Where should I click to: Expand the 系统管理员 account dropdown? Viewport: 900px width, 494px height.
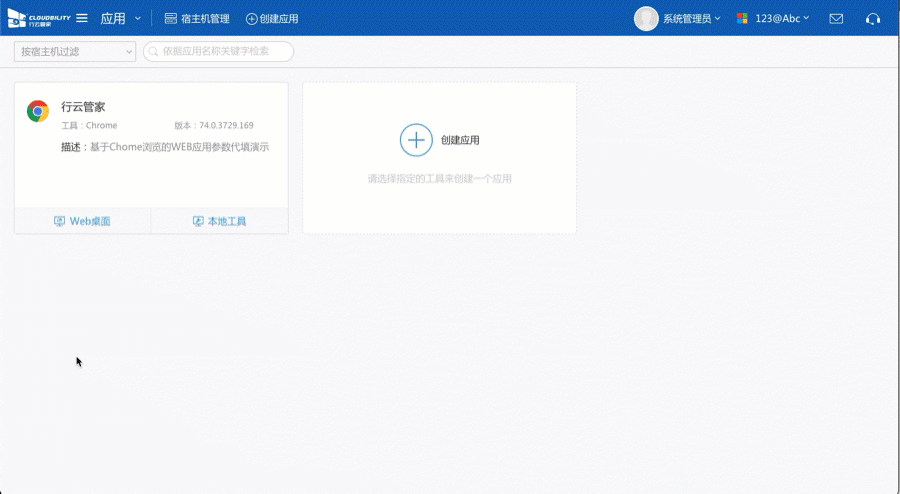[691, 18]
